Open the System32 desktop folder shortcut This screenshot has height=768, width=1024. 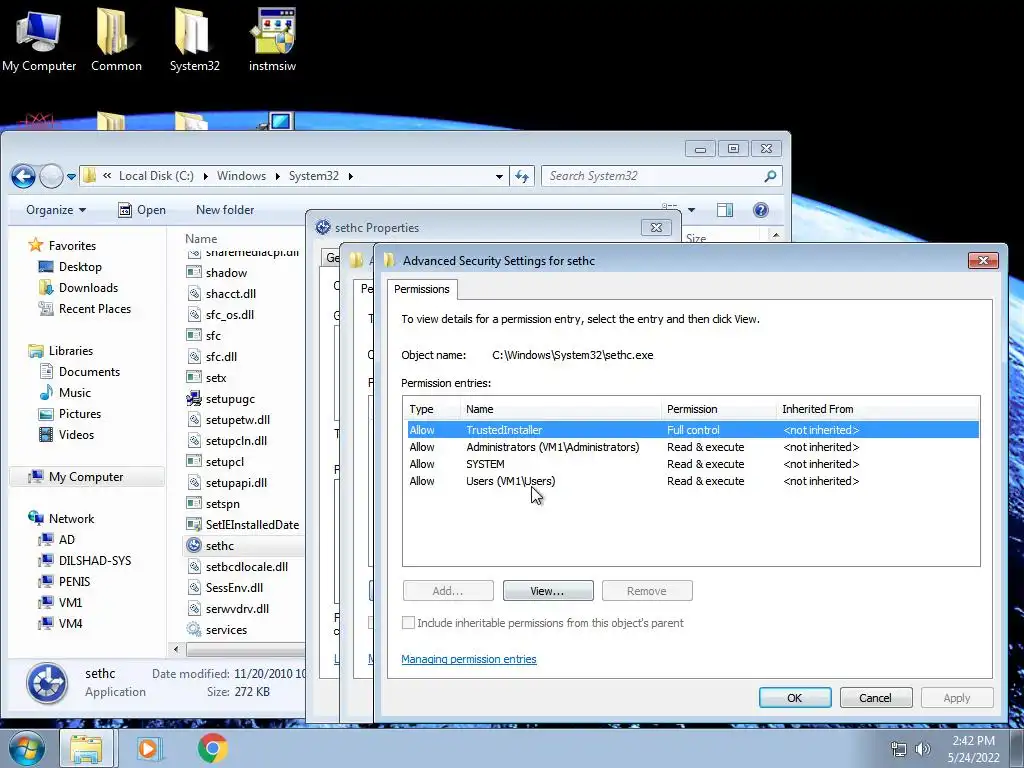(x=194, y=40)
